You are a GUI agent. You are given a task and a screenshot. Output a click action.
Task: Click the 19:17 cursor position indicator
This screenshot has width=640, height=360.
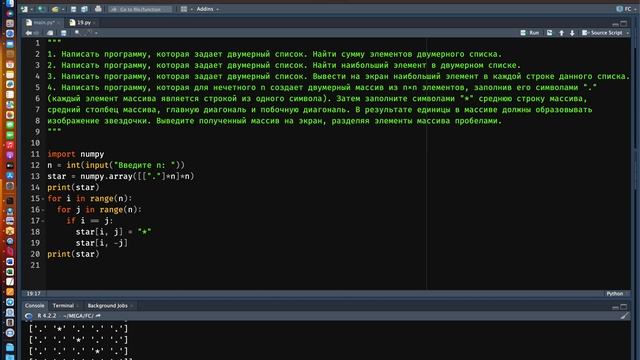click(33, 293)
